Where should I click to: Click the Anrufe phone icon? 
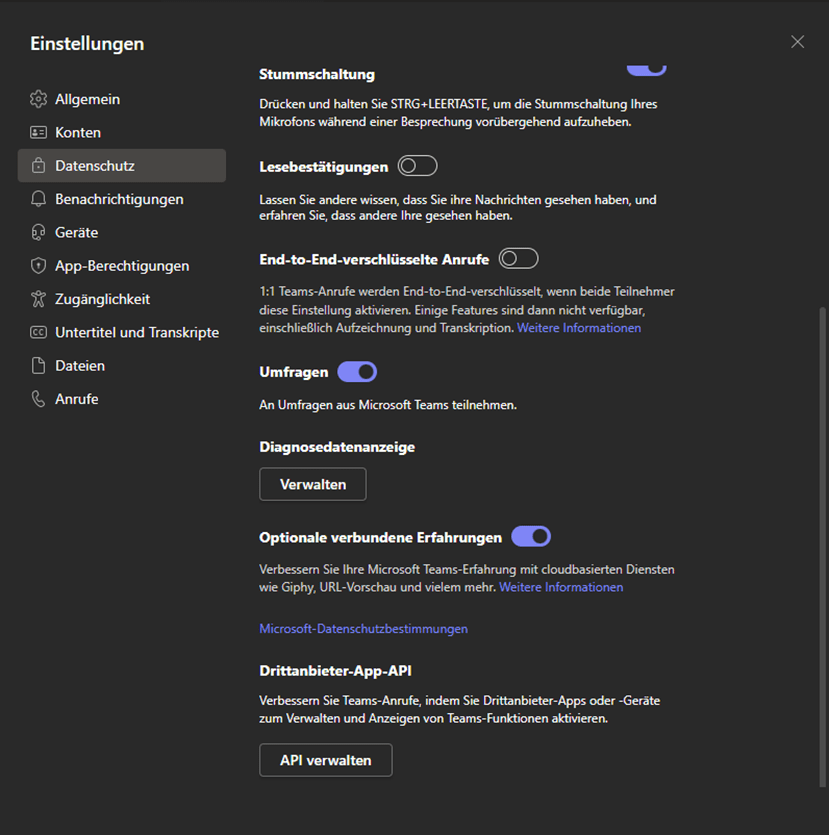click(38, 399)
